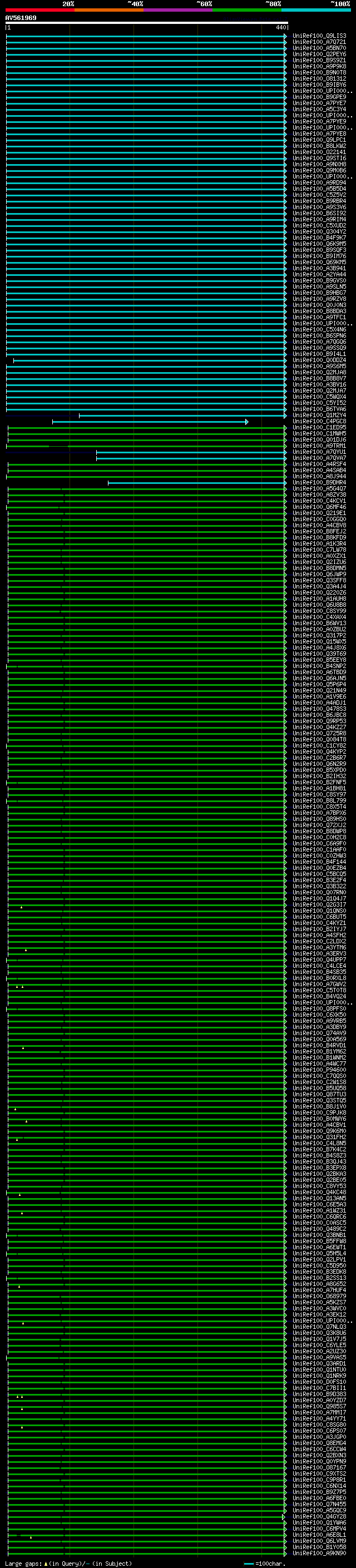Click label UniRef100_C5XUD2
This screenshot has height=1568, width=356.
319,226
